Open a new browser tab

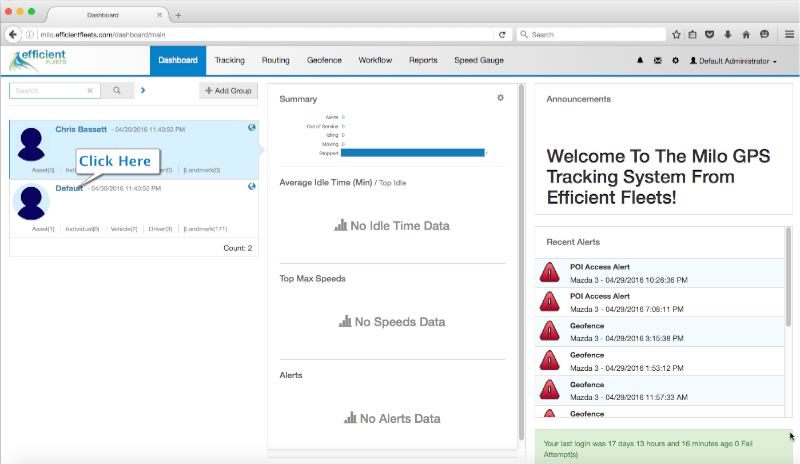point(178,15)
